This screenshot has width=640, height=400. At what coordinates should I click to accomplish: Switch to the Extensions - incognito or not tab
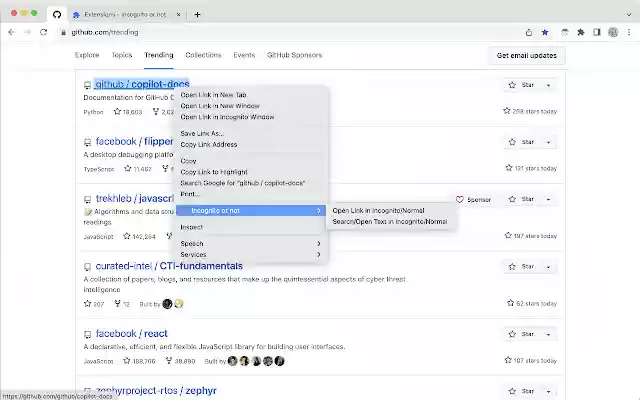[124, 15]
